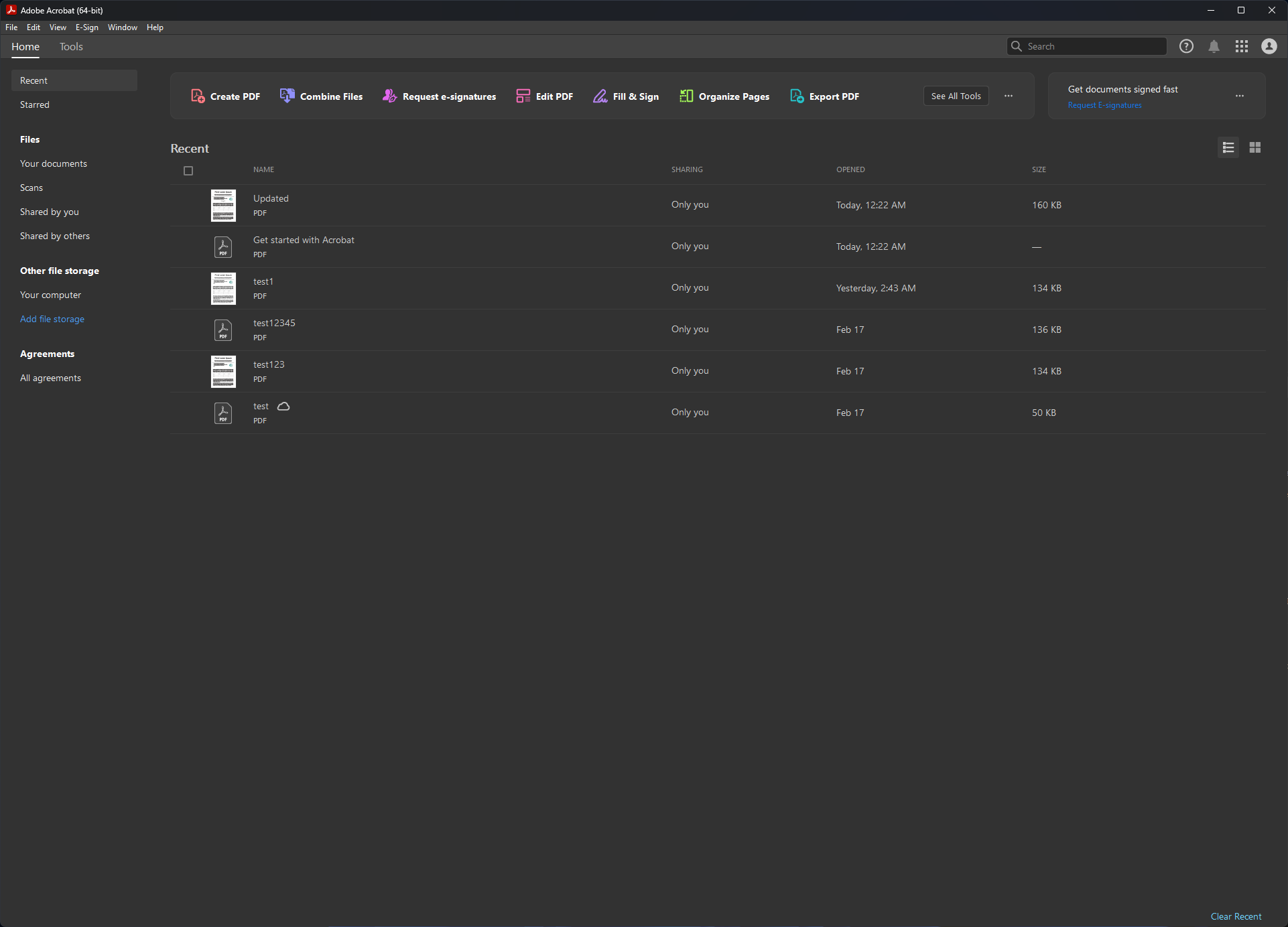Image resolution: width=1288 pixels, height=927 pixels.
Task: Open the Combine Files tool
Action: tap(322, 96)
